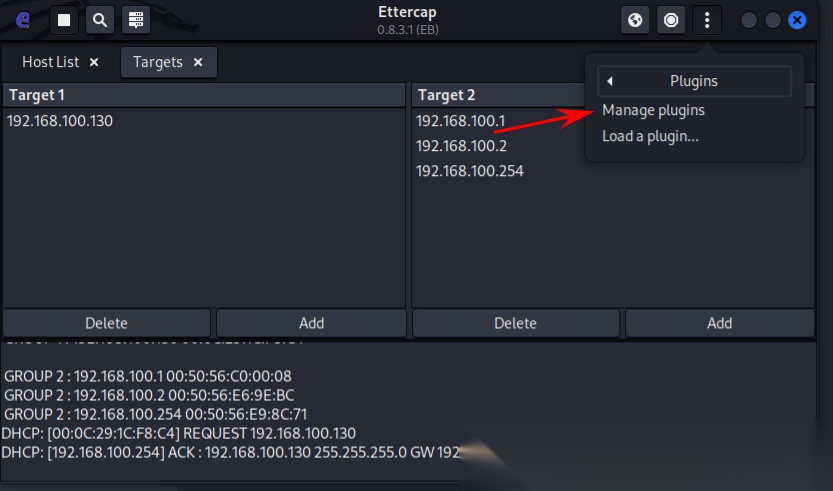Switch to the Host List tab
This screenshot has width=833, height=491.
(50, 62)
